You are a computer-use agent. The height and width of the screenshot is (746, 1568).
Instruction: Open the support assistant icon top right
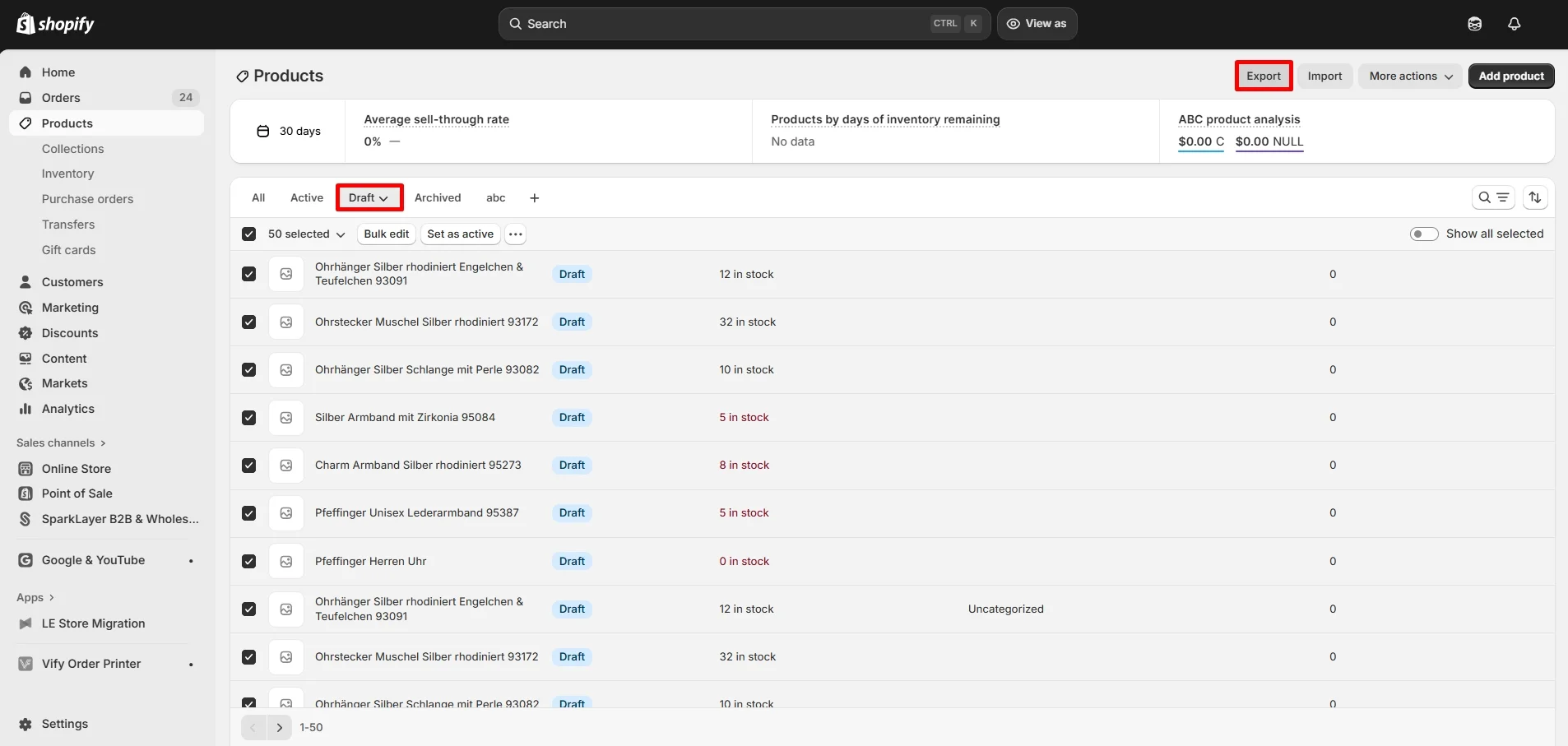click(x=1474, y=23)
